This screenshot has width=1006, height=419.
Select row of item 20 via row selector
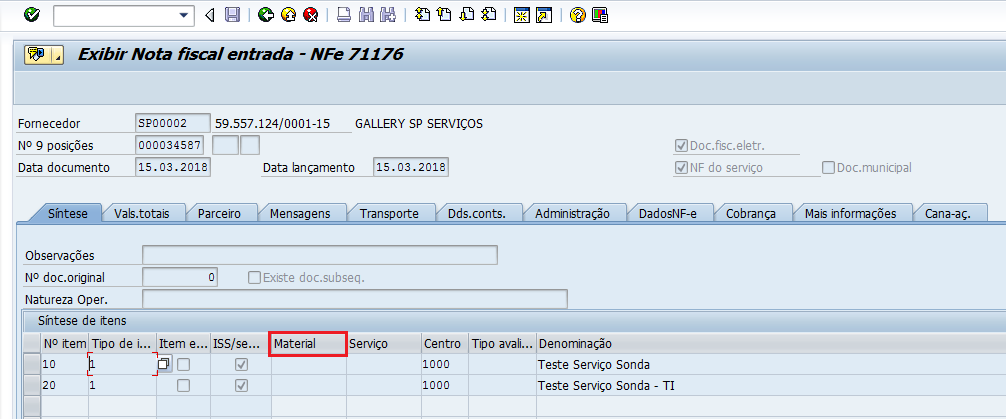pos(32,386)
